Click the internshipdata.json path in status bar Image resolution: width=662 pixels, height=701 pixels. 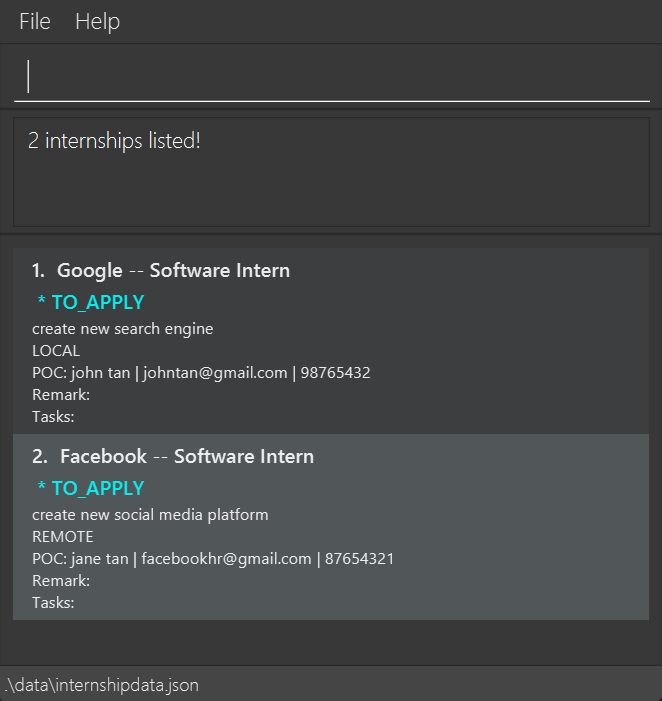click(x=101, y=685)
